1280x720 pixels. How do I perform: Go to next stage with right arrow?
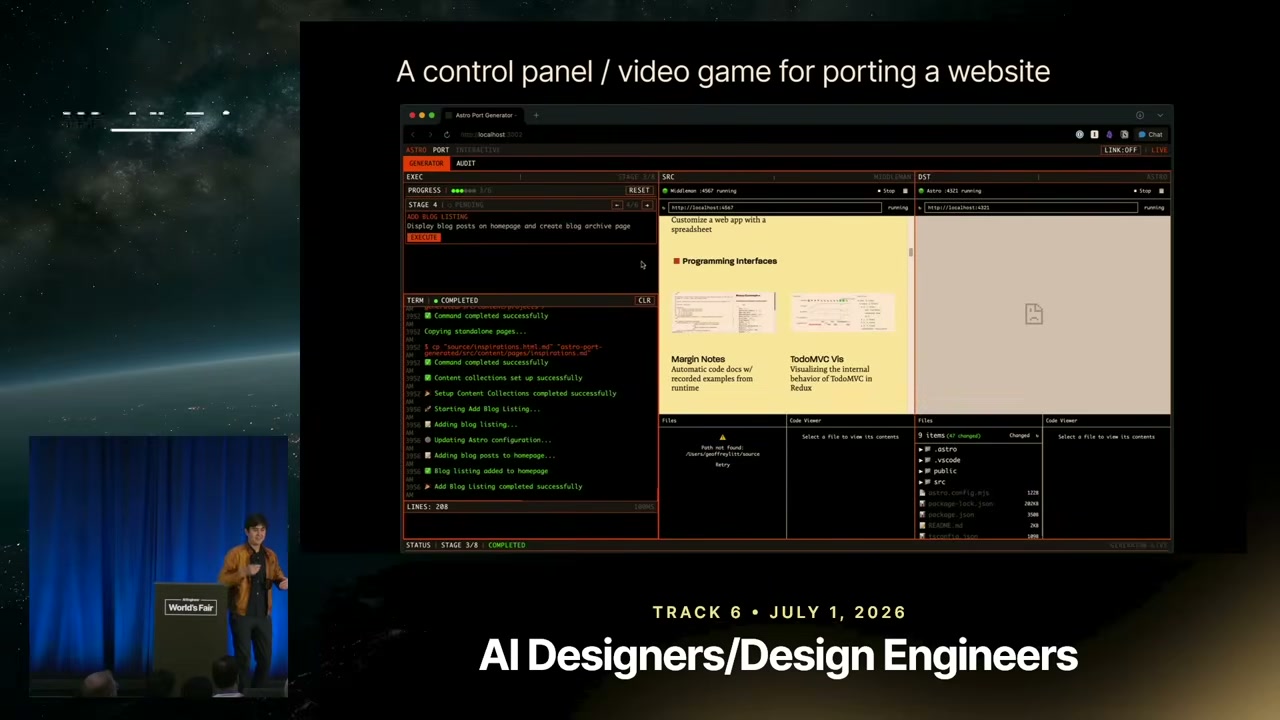click(x=646, y=205)
